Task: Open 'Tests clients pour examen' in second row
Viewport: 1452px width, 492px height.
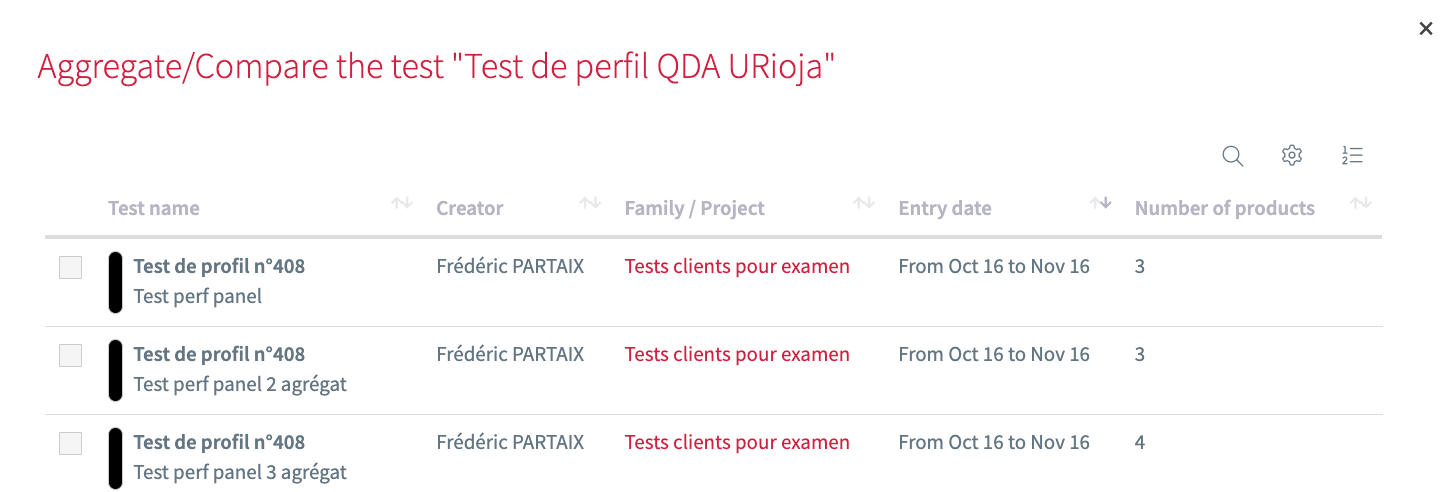Action: tap(737, 354)
